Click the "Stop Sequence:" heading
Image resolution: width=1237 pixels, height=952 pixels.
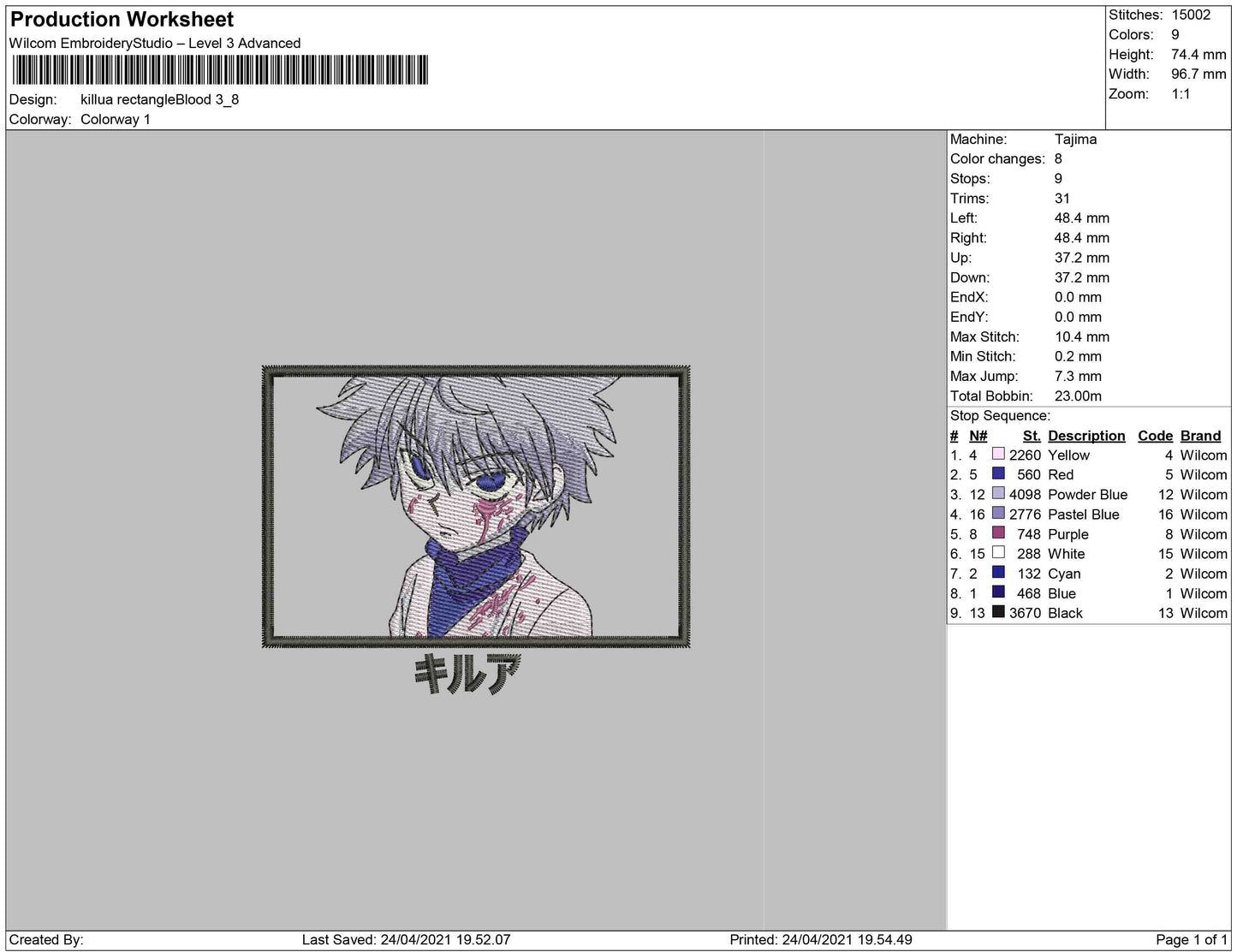pyautogui.click(x=1000, y=415)
